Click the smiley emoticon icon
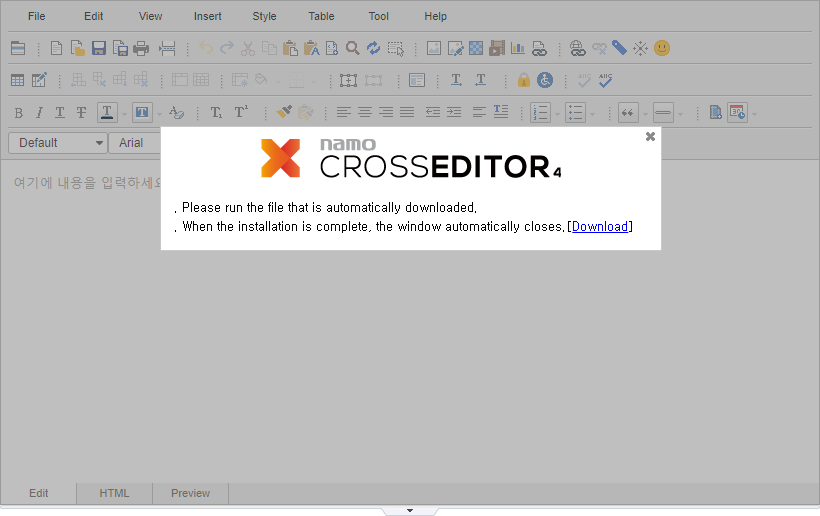The image size is (820, 516). pos(662,48)
